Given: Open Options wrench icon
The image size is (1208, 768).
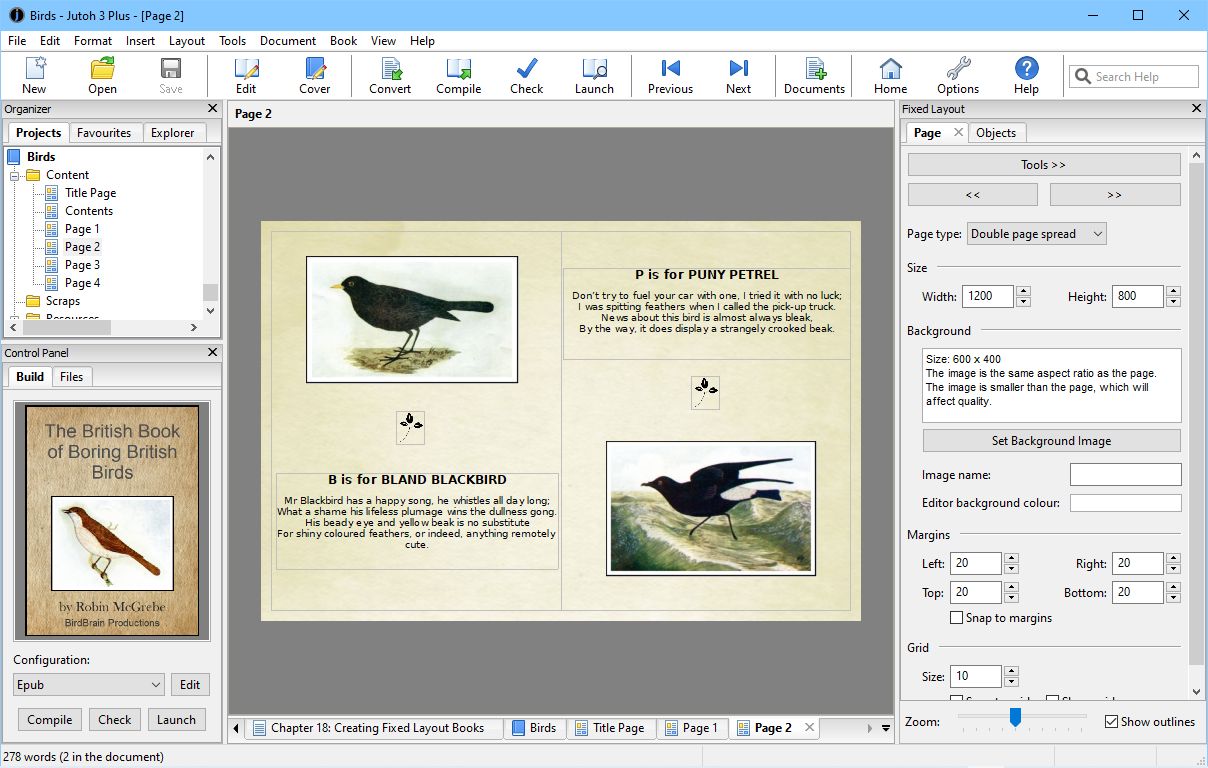Looking at the screenshot, I should point(958,76).
